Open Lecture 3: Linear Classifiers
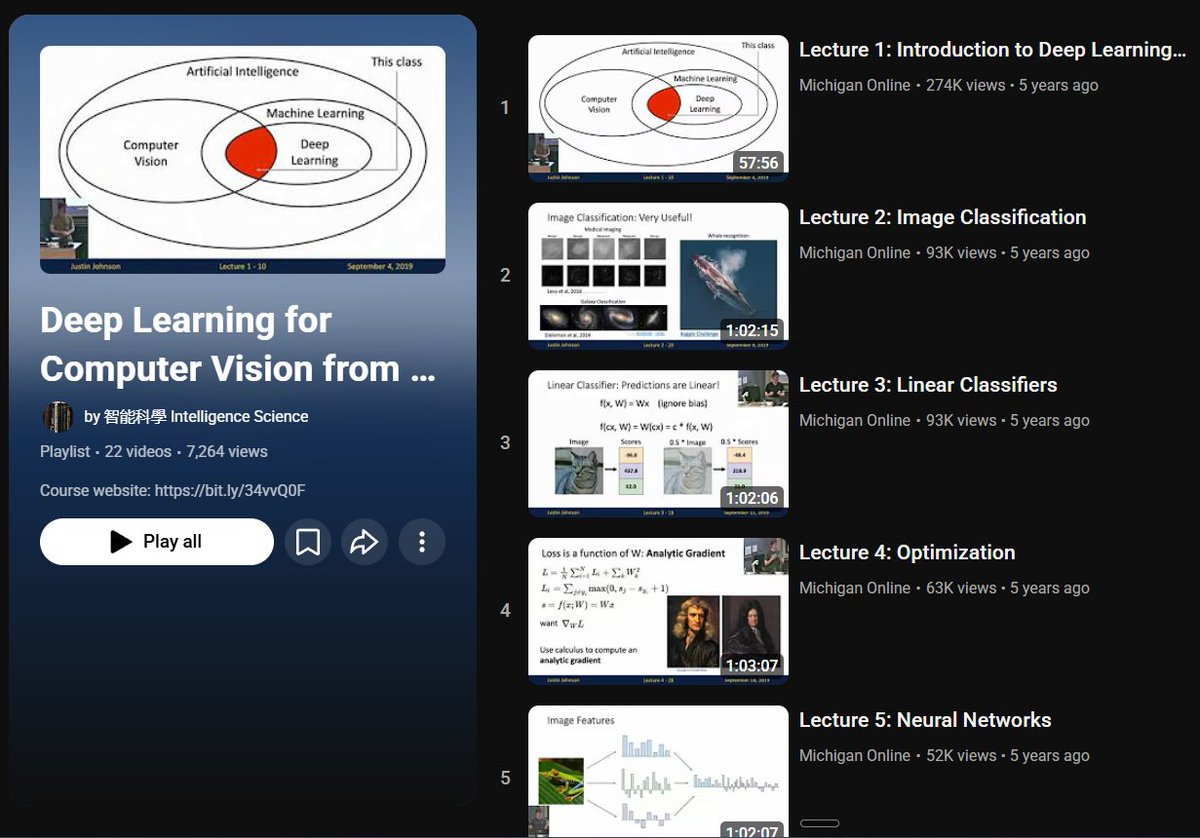The height and width of the screenshot is (838, 1200). pos(926,385)
